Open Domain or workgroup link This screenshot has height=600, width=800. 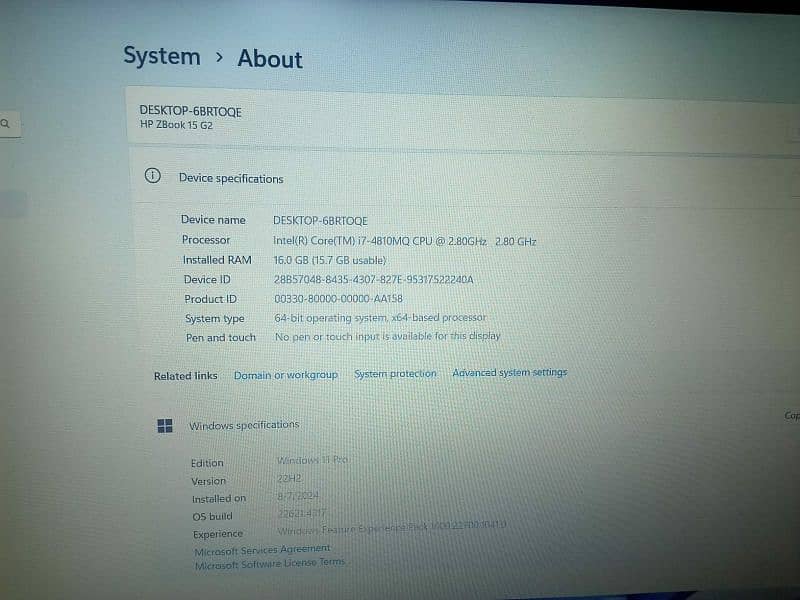(286, 375)
